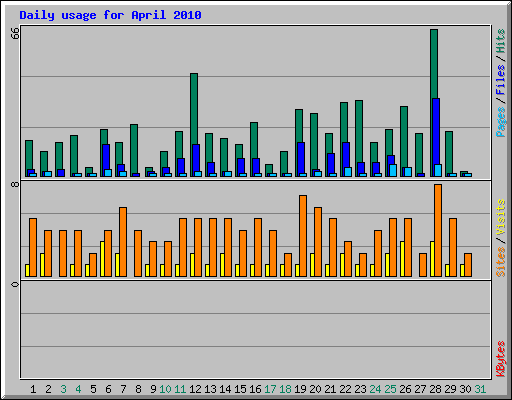Screen dimensions: 512x400
Task: Click the cyan 'Pages' legend label
Action: pos(500,122)
